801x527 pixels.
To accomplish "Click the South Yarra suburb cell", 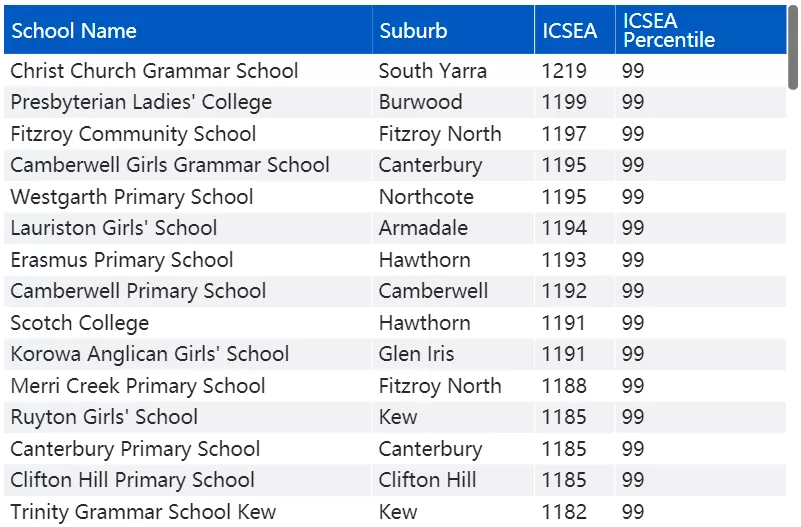I will click(454, 70).
